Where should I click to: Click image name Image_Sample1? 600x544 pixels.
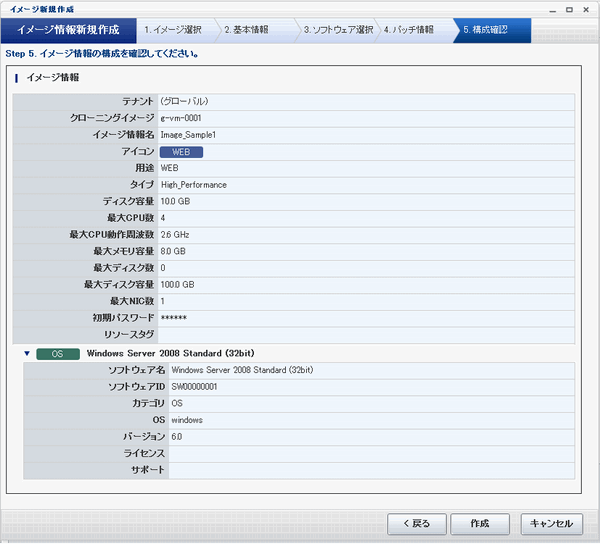pos(188,135)
